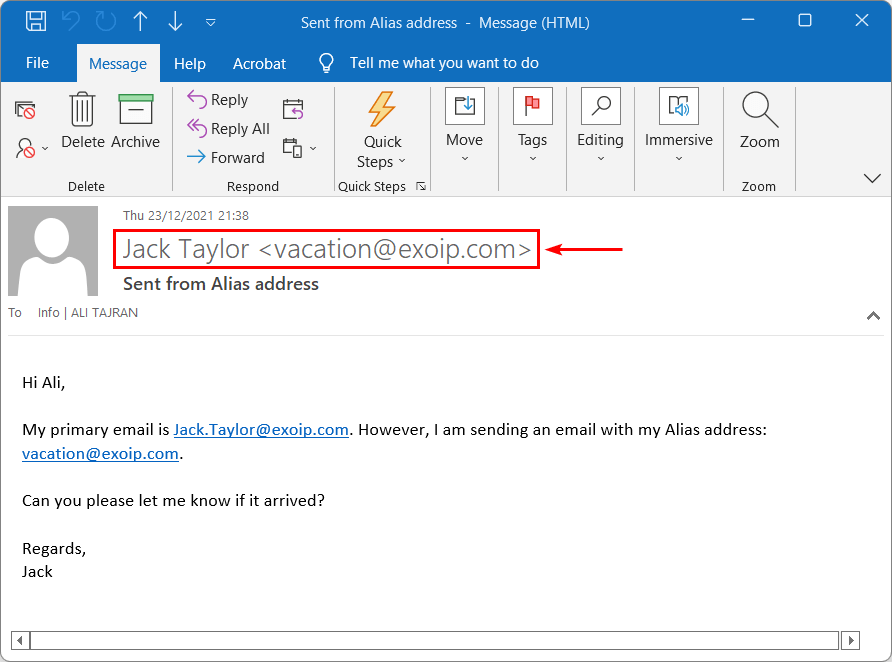Screen dimensions: 892x662
Task: Click the Tell me lightbulb icon
Action: point(326,63)
